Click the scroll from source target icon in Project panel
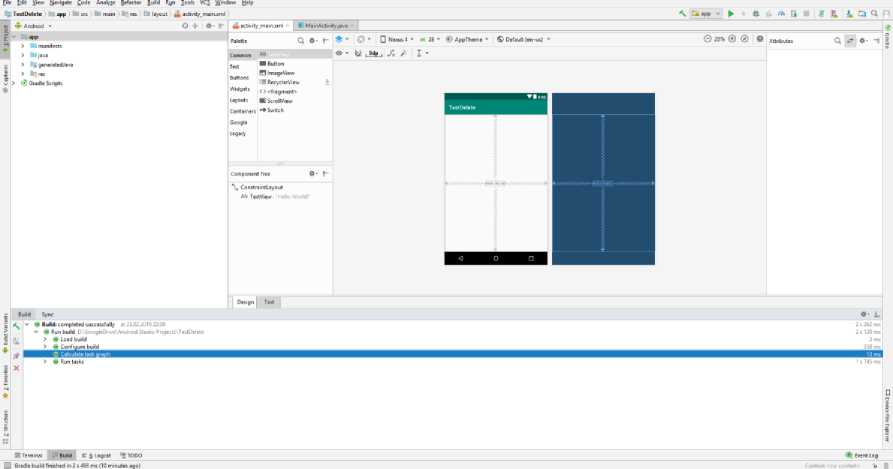The height and width of the screenshot is (469, 893). [x=185, y=26]
